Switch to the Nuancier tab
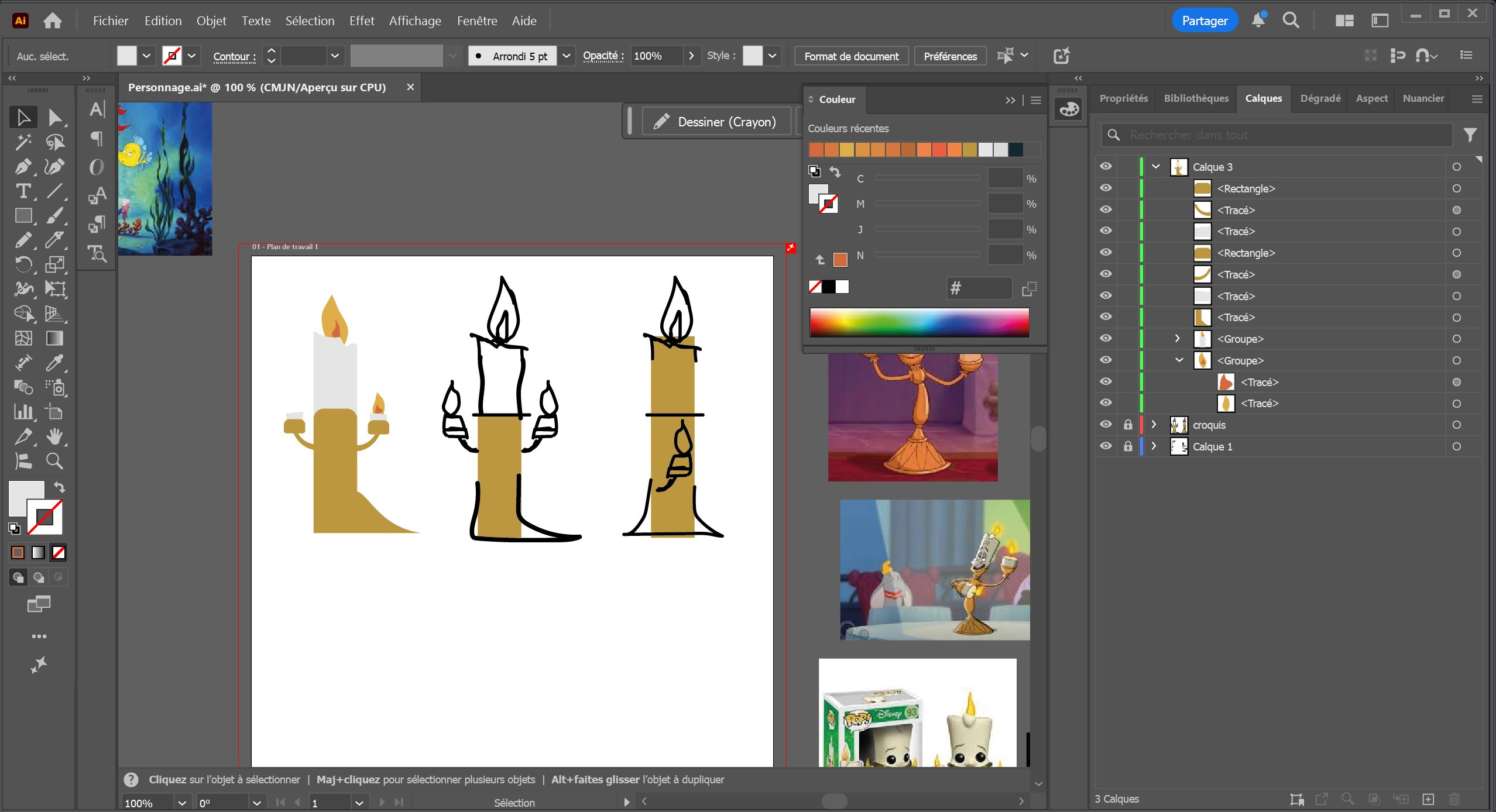The height and width of the screenshot is (812, 1496). click(x=1423, y=98)
